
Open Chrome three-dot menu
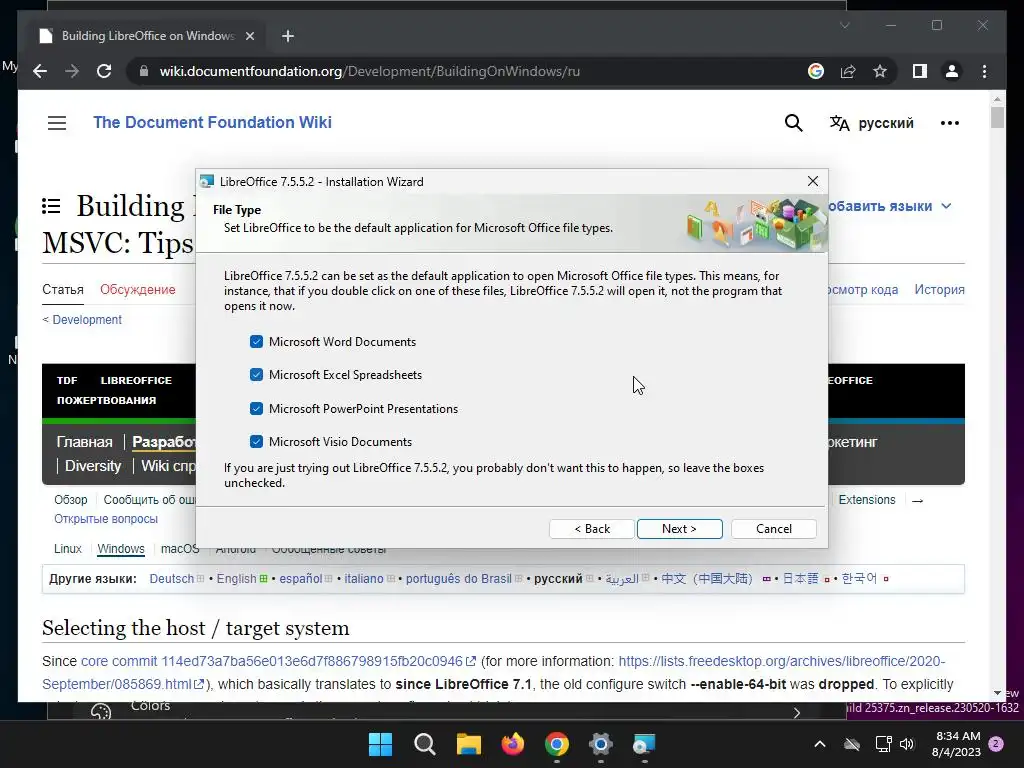pyautogui.click(x=984, y=71)
